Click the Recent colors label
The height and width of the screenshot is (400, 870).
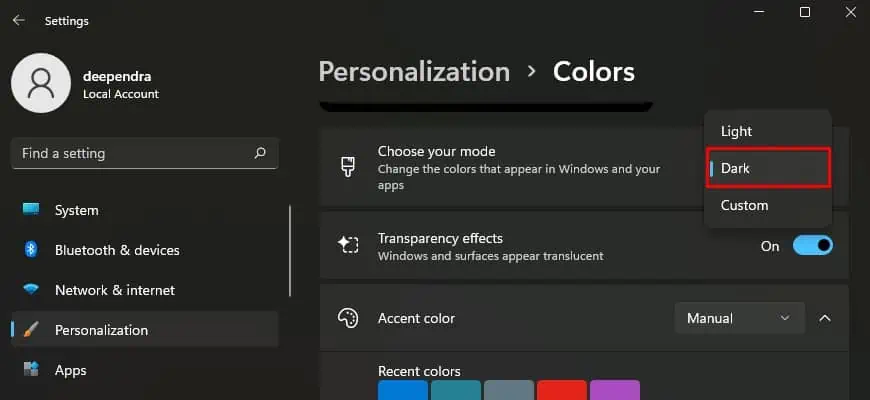419,371
